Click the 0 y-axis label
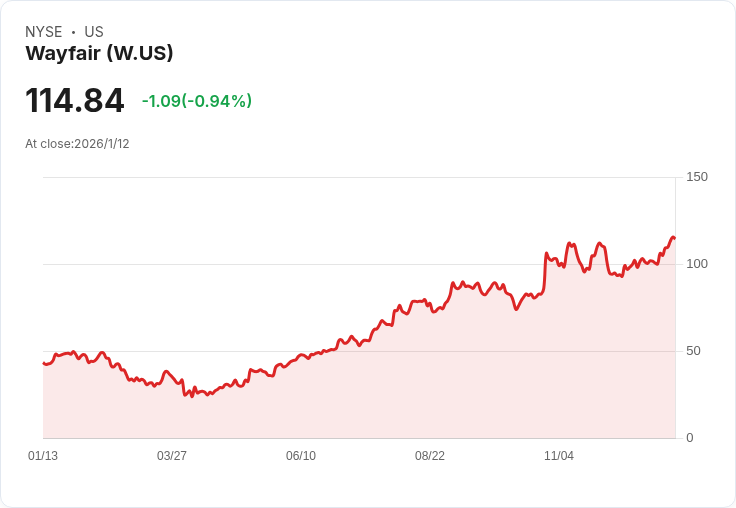Image resolution: width=736 pixels, height=508 pixels. [x=690, y=438]
